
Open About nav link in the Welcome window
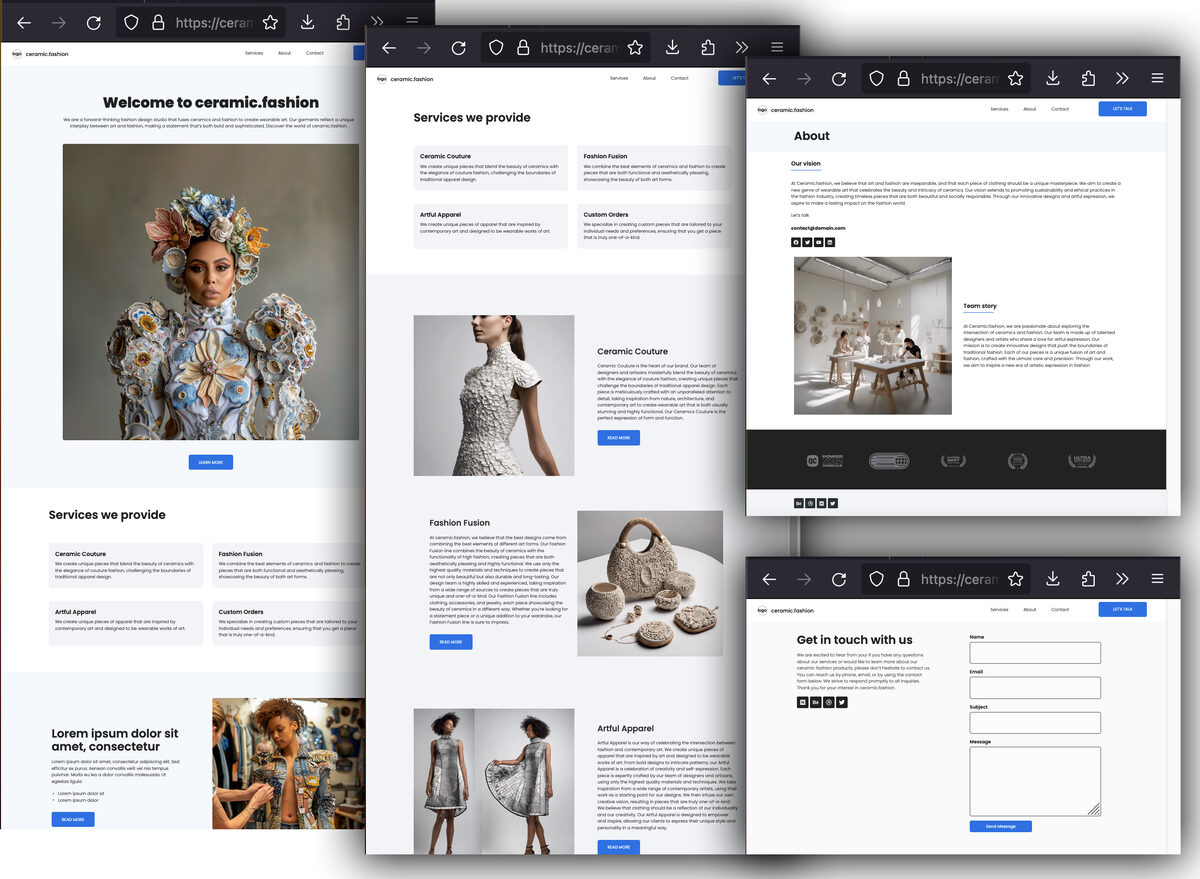(x=284, y=53)
